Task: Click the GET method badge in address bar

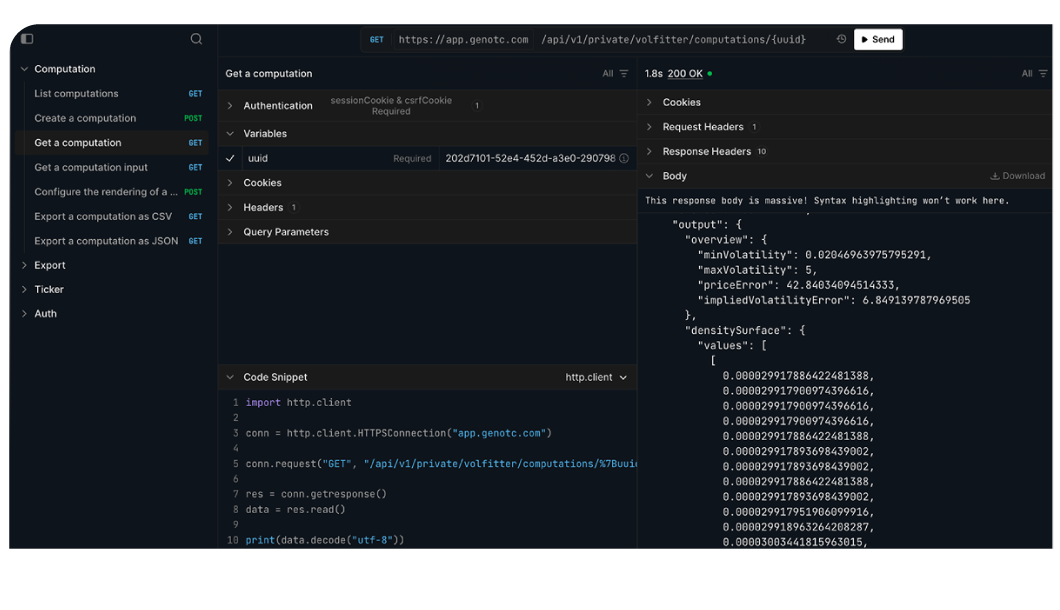Action: [x=377, y=40]
